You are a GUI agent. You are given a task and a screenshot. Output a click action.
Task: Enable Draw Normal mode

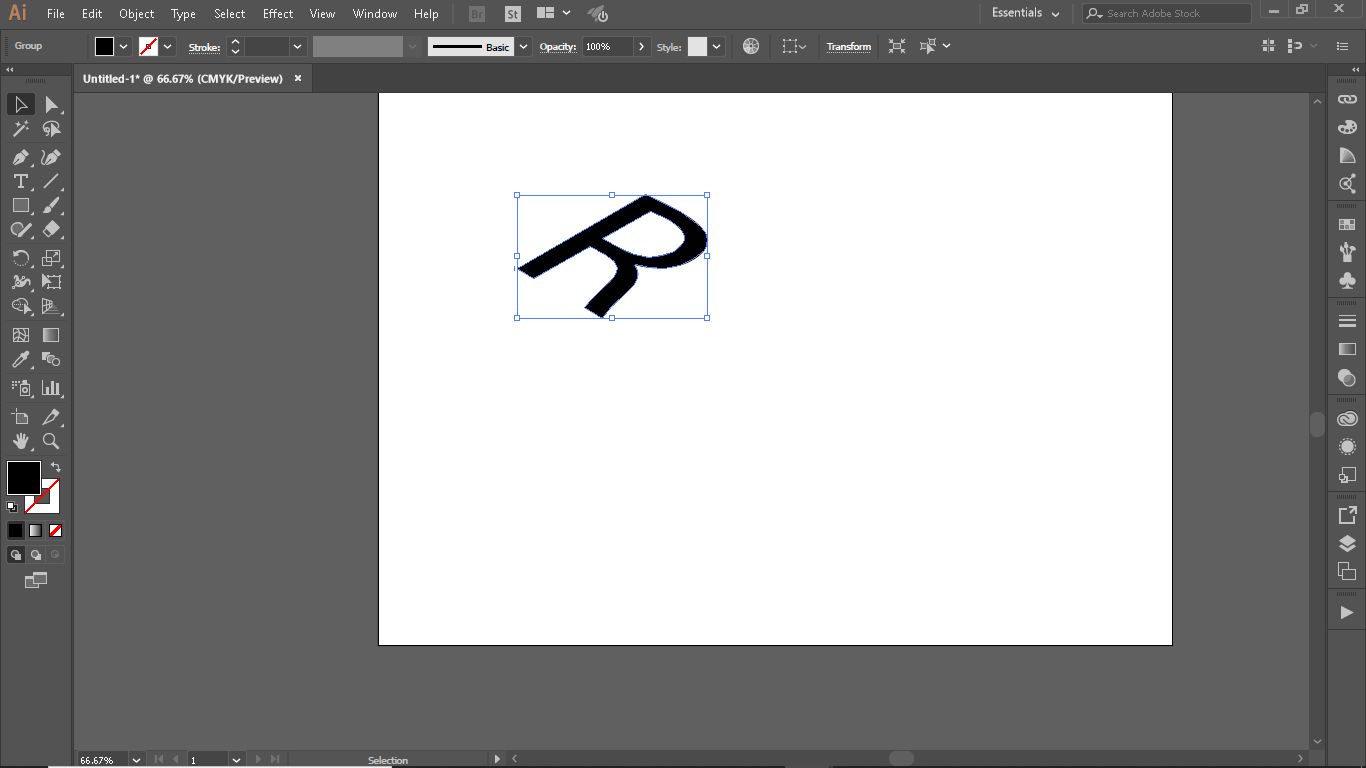[x=15, y=554]
